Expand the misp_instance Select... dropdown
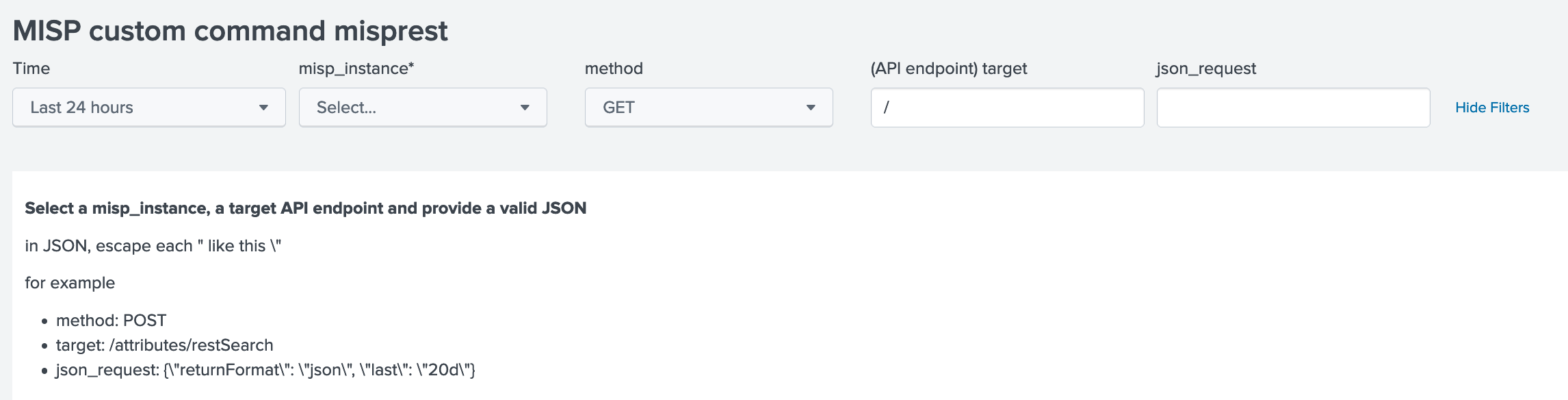This screenshot has width=1568, height=400. point(423,108)
